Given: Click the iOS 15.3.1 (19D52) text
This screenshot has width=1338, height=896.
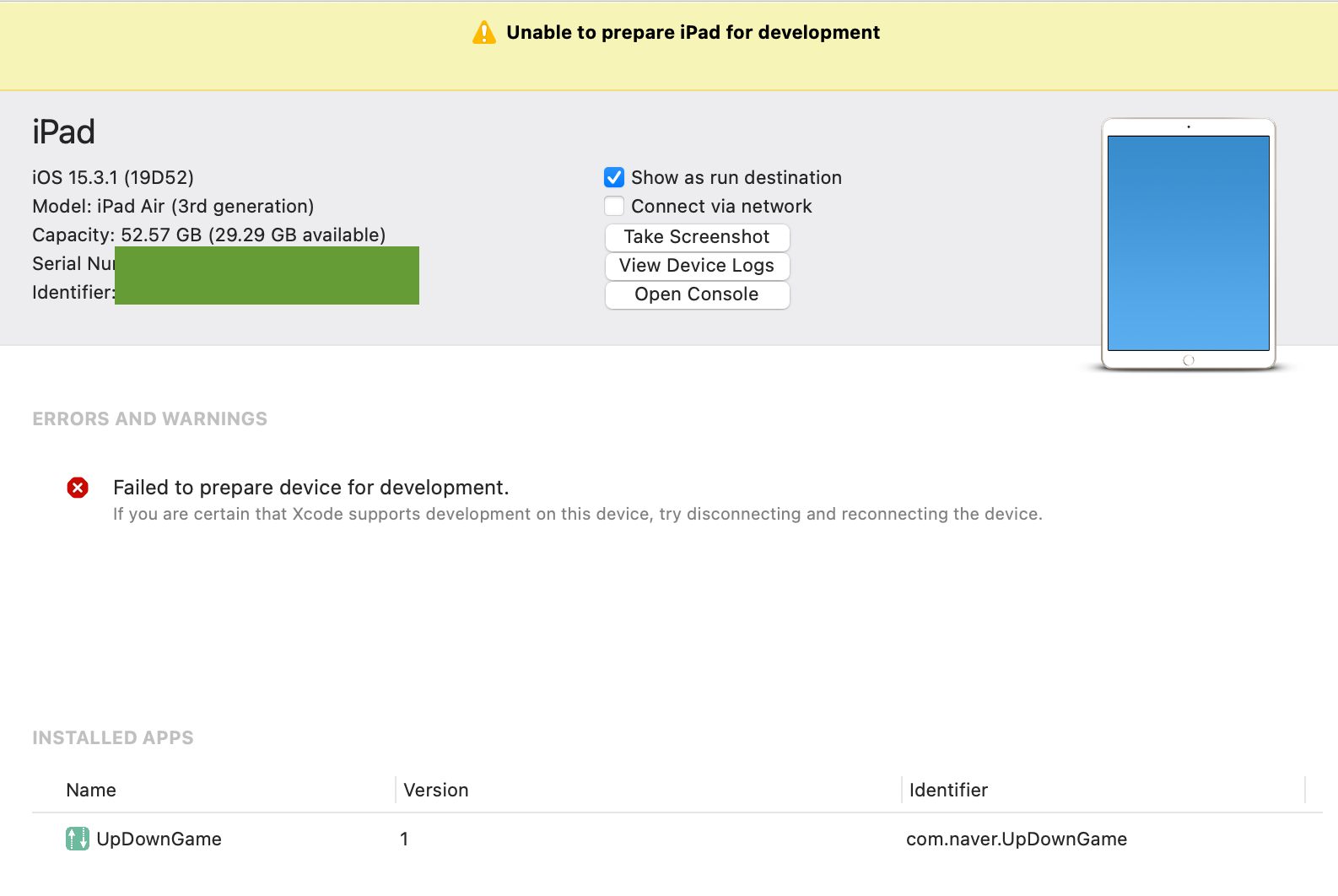Looking at the screenshot, I should click(x=113, y=177).
